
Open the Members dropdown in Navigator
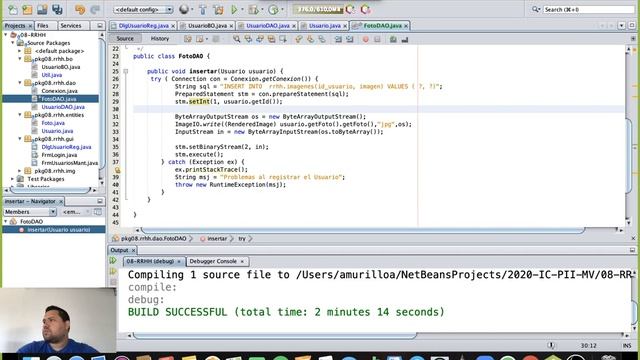click(29, 212)
